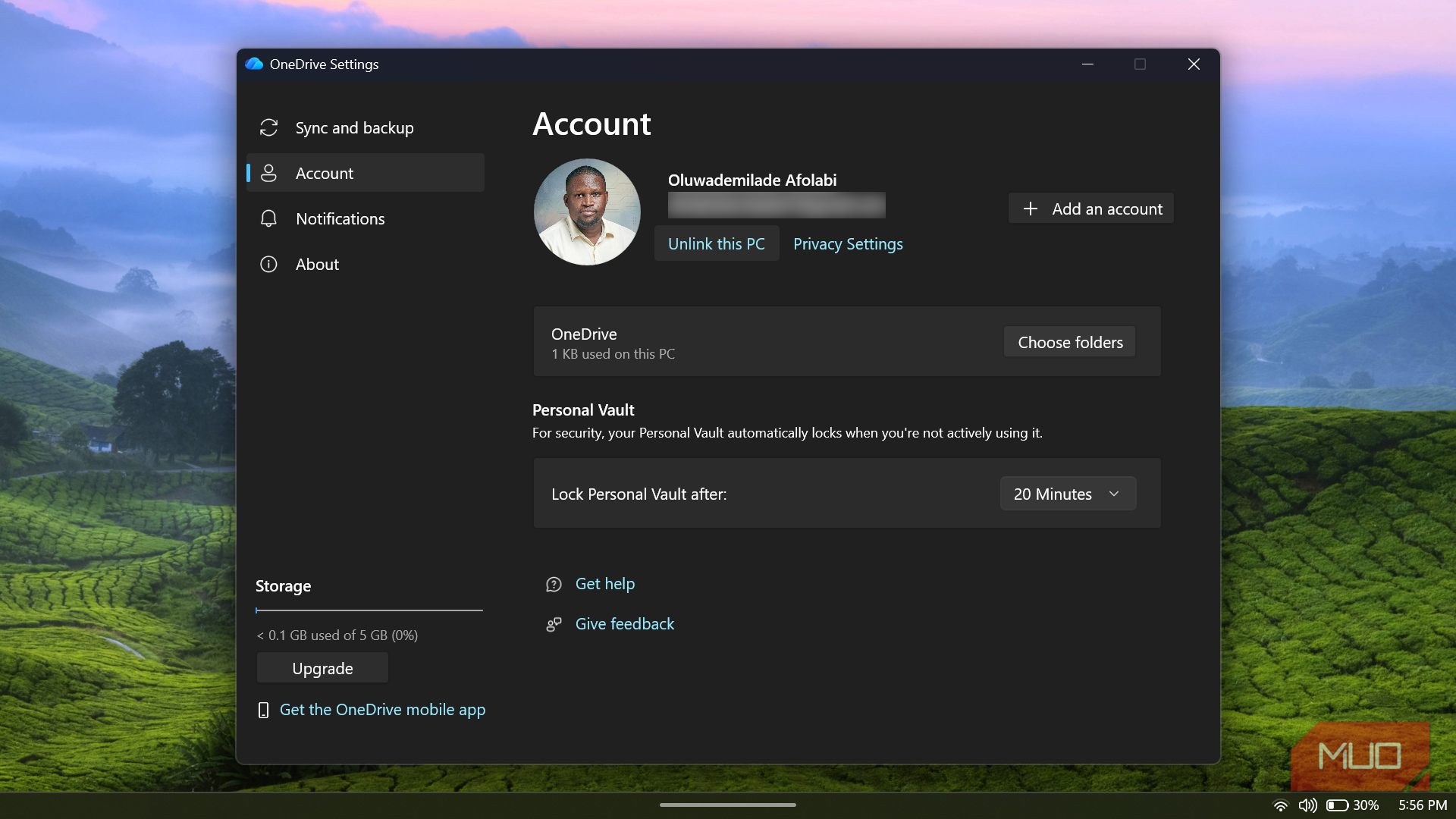Open Get the OneDrive mobile app link
Image resolution: width=1456 pixels, height=819 pixels.
[x=382, y=709]
